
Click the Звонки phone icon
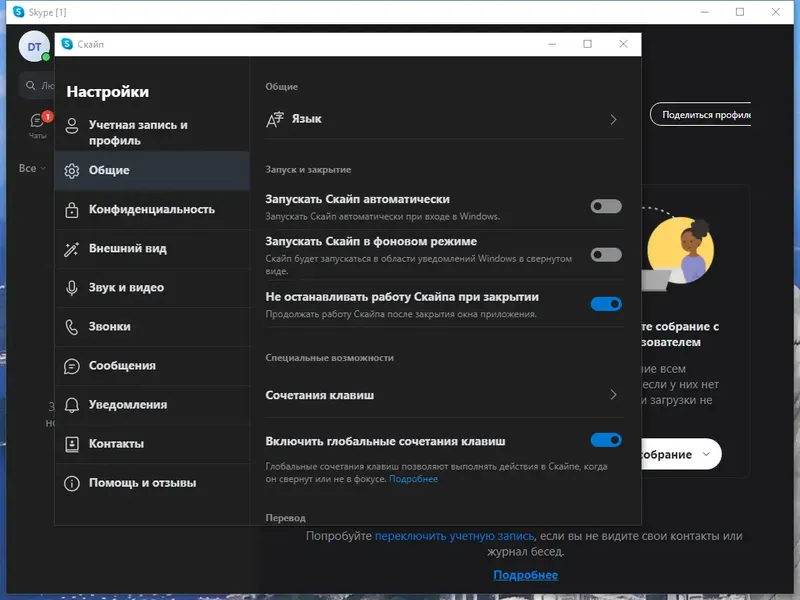click(73, 327)
